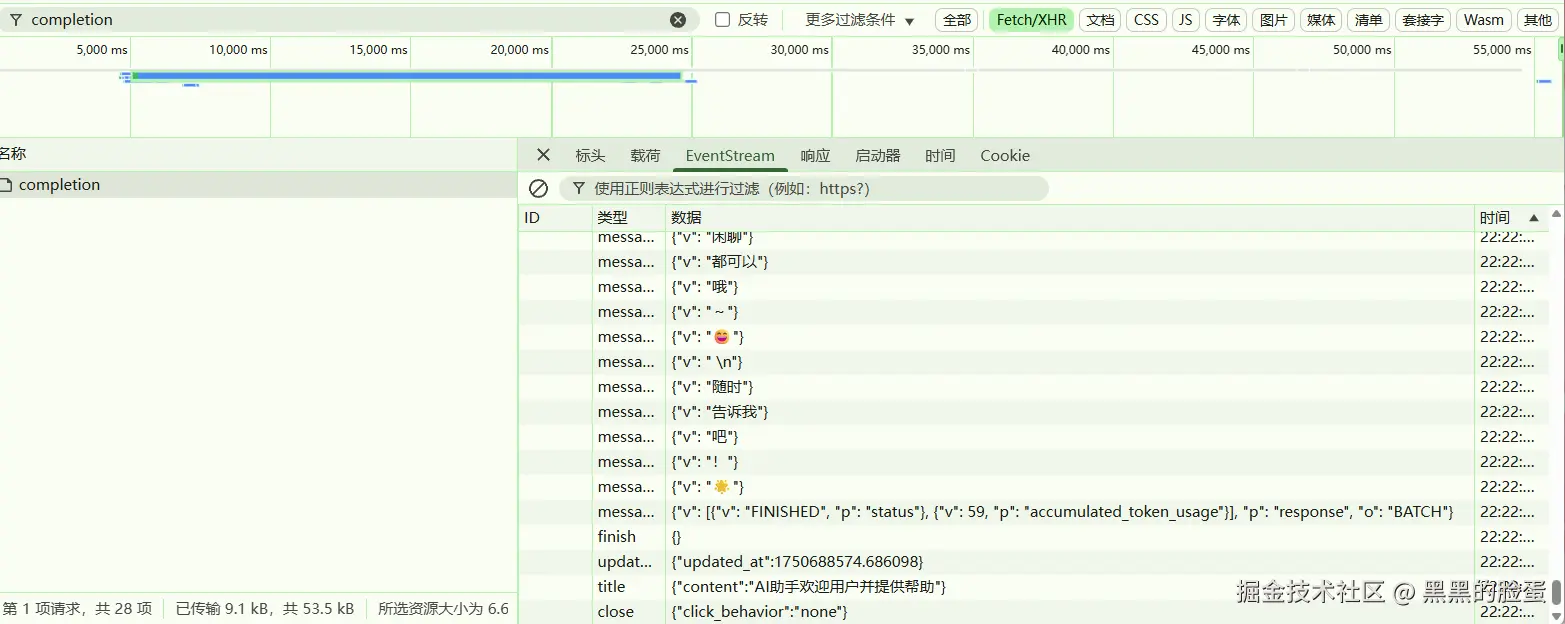This screenshot has width=1565, height=624.
Task: Select the message row with "哦"
Action: 1033,287
